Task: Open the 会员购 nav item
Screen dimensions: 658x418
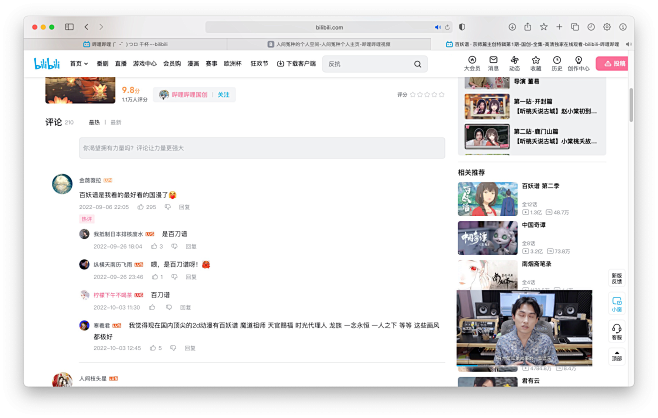Action: pos(172,64)
